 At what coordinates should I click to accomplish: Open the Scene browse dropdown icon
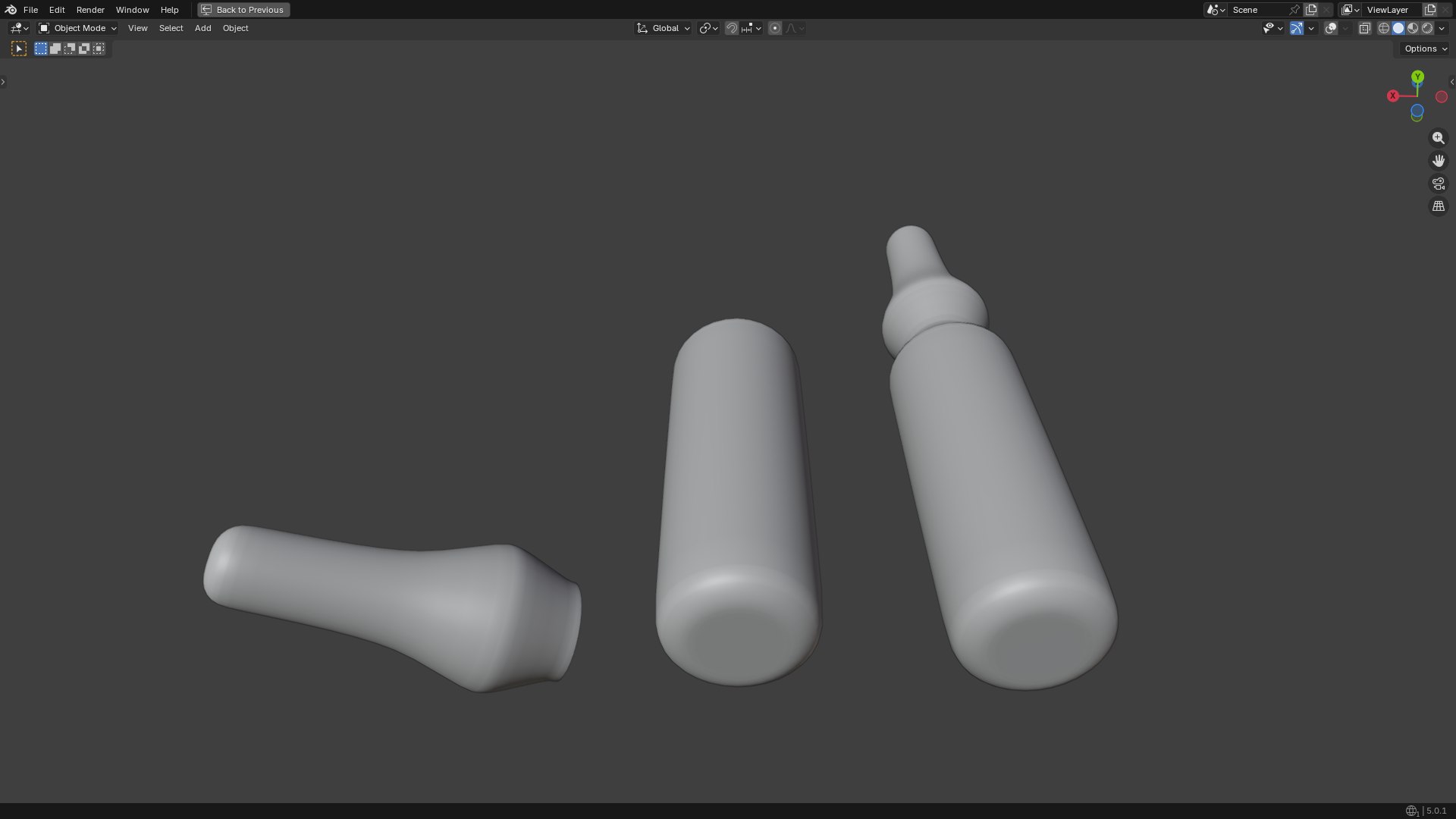(x=1216, y=10)
